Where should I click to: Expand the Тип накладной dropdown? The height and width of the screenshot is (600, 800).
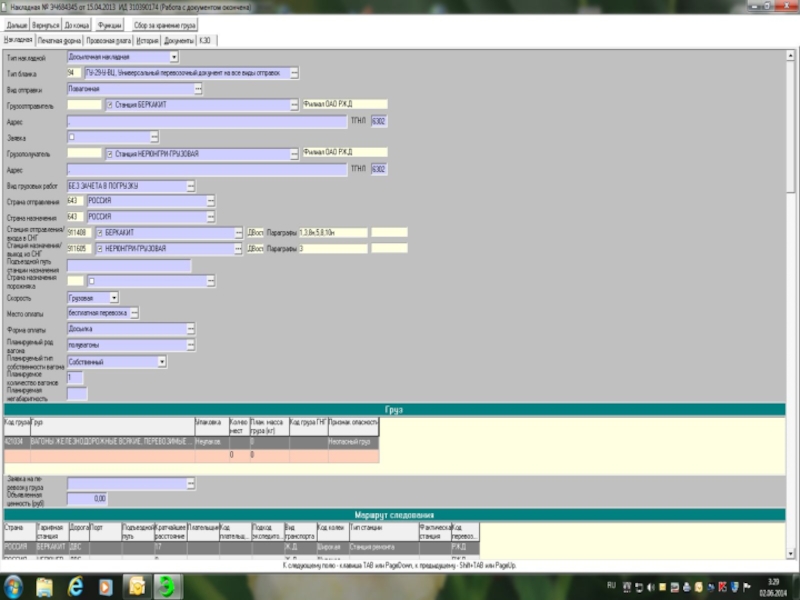point(174,57)
